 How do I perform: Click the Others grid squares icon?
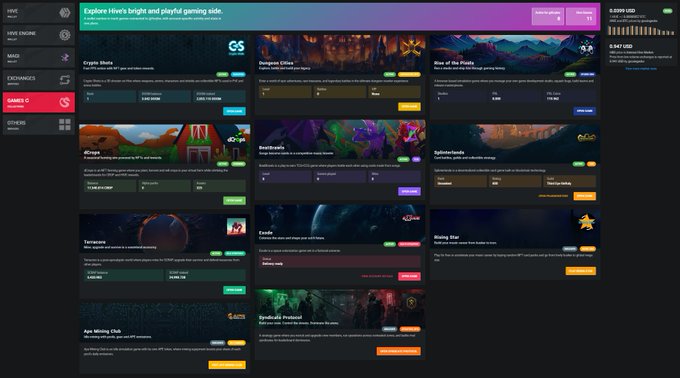(x=65, y=125)
